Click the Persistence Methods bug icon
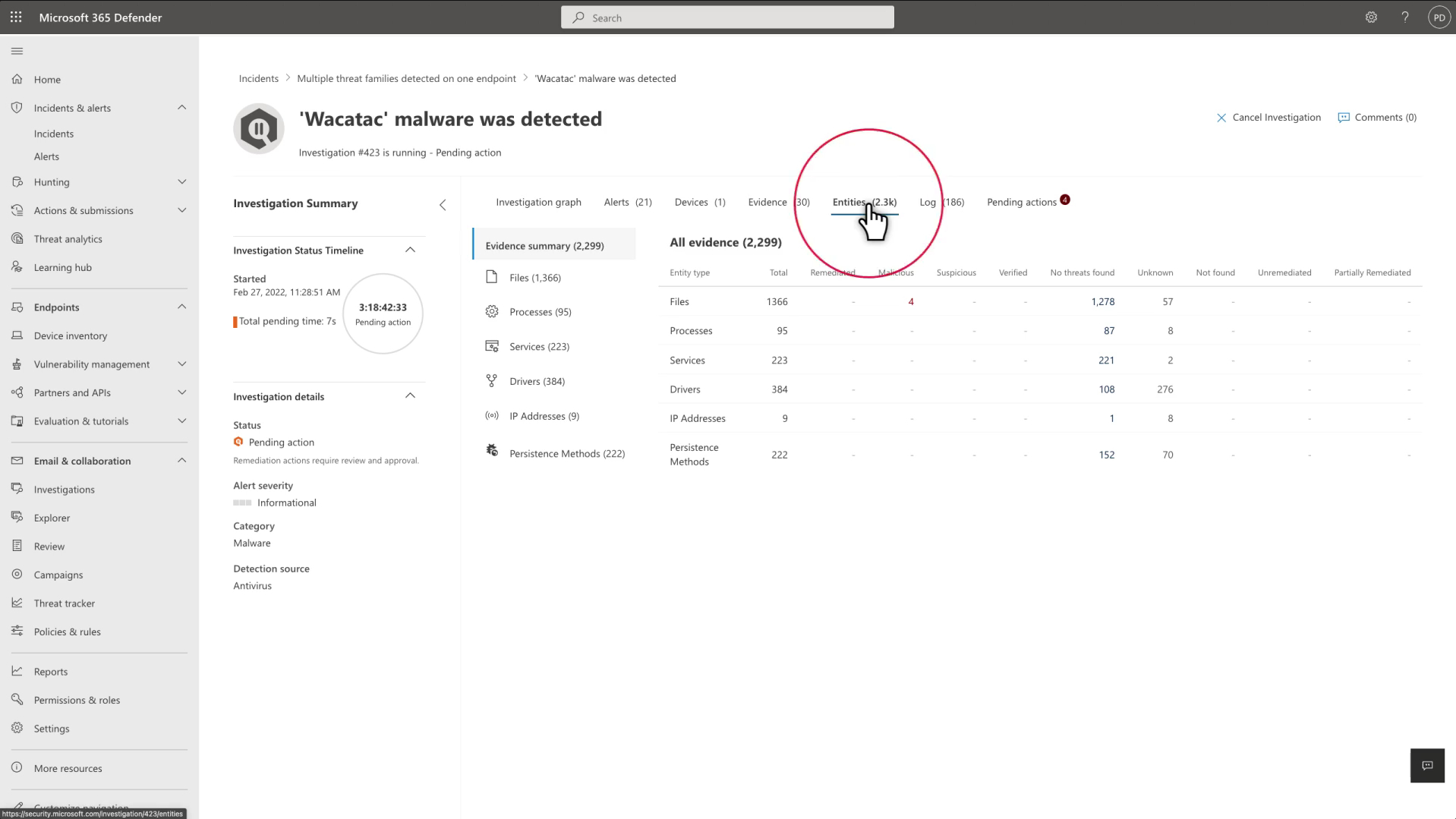This screenshot has height=819, width=1456. point(492,450)
